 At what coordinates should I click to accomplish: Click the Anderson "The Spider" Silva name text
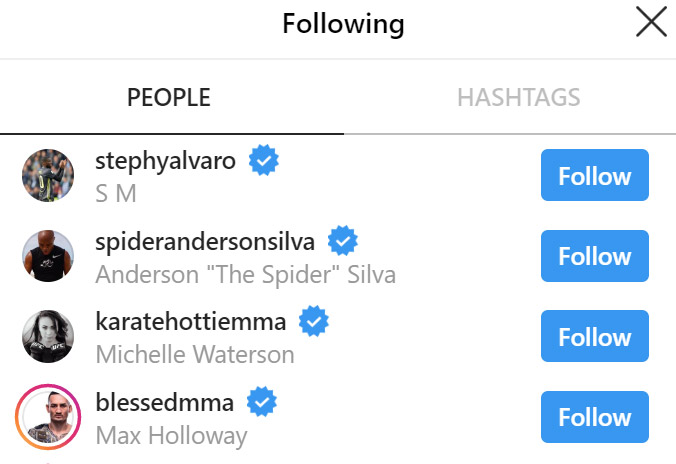coord(246,275)
